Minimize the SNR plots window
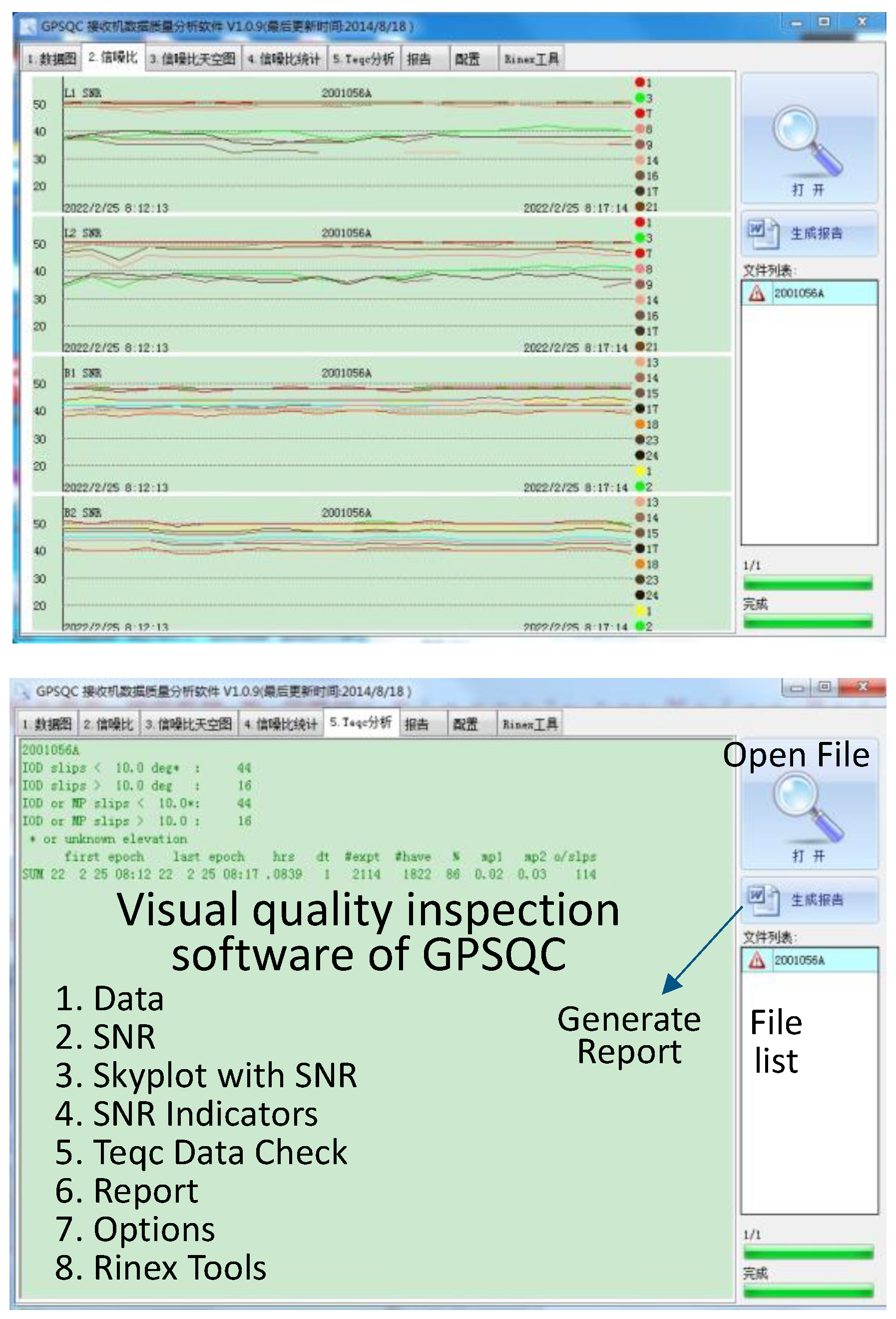The image size is (896, 1319). click(x=797, y=22)
